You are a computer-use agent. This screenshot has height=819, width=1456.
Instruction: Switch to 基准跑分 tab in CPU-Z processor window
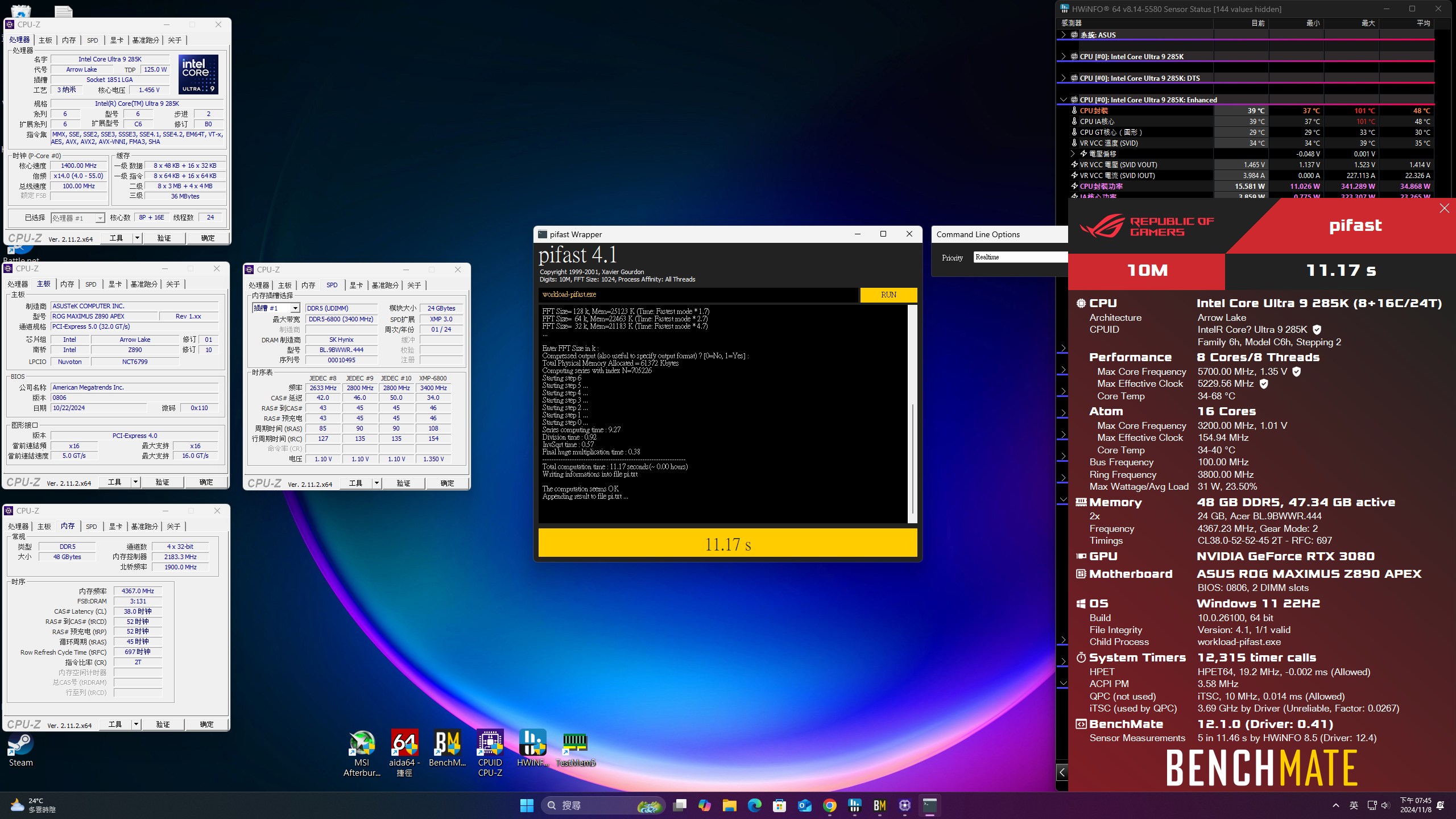click(x=146, y=40)
